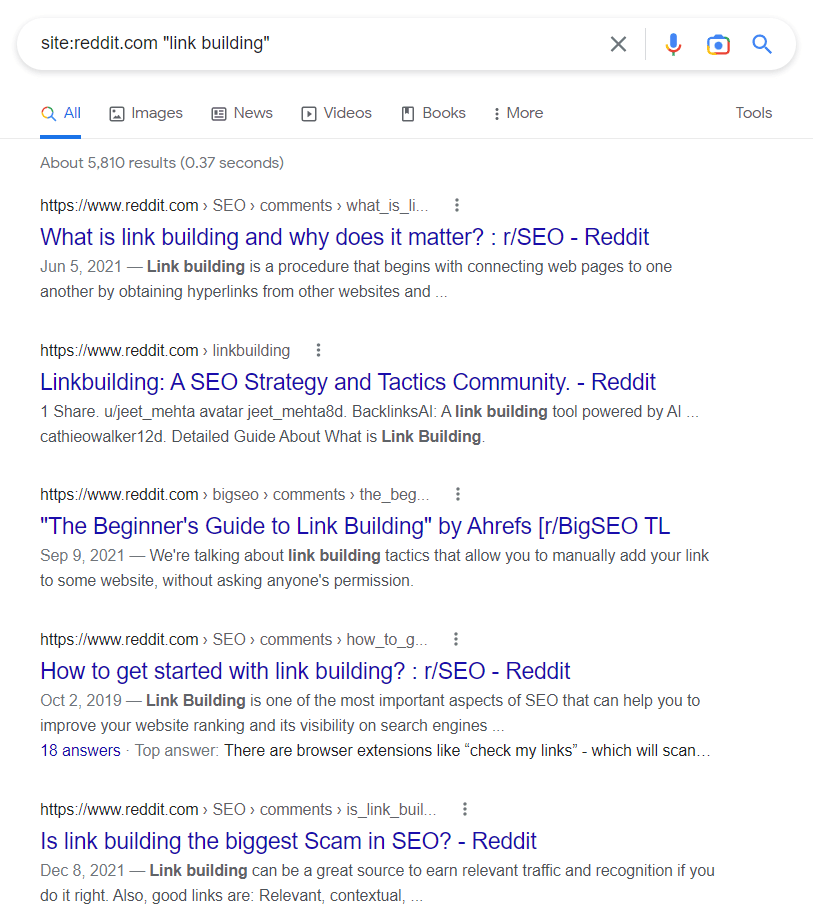Image resolution: width=813 pixels, height=916 pixels.
Task: Open Google Lens camera search icon
Action: point(718,44)
